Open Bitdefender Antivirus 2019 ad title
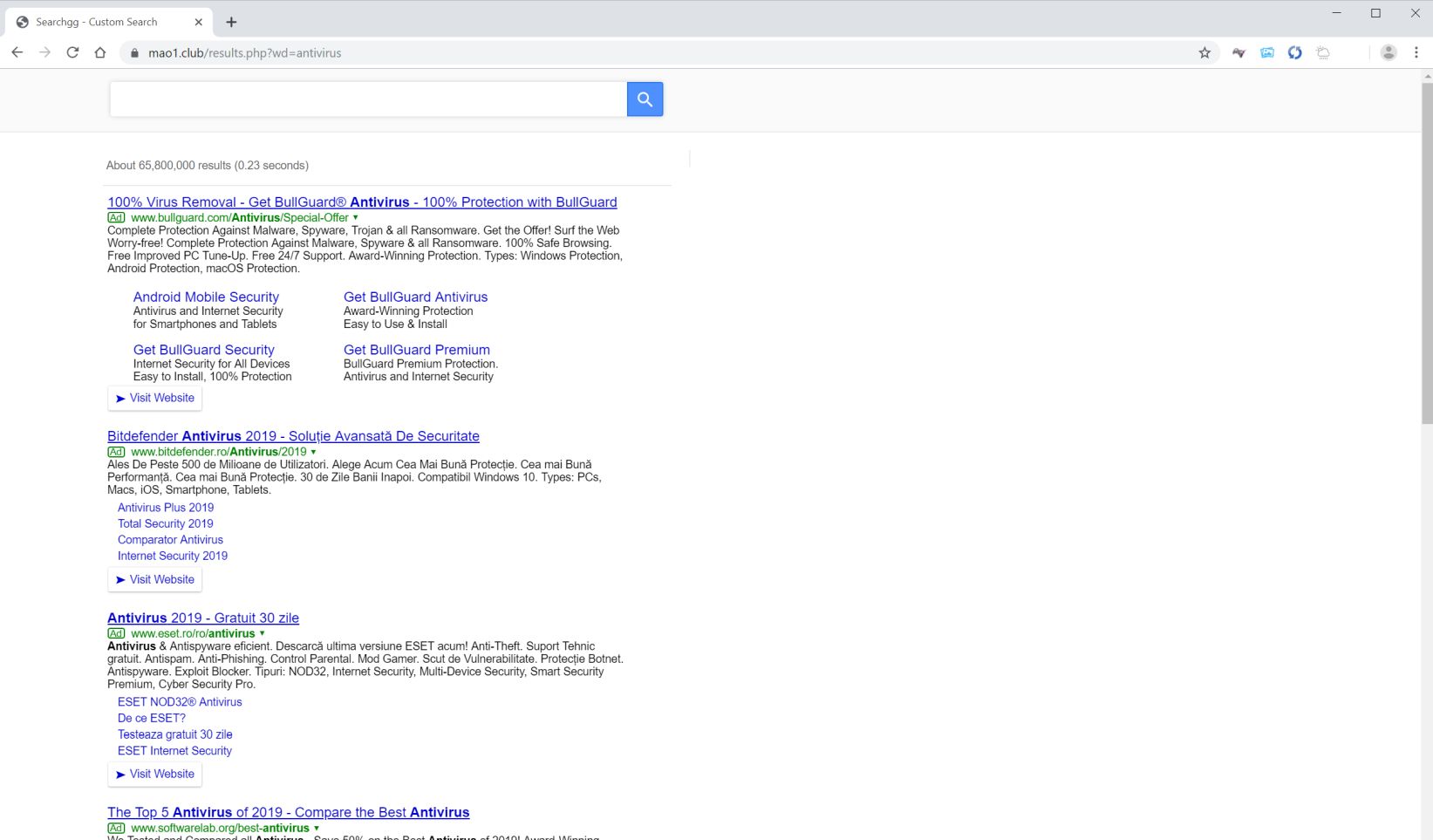This screenshot has height=840, width=1433. 293,436
